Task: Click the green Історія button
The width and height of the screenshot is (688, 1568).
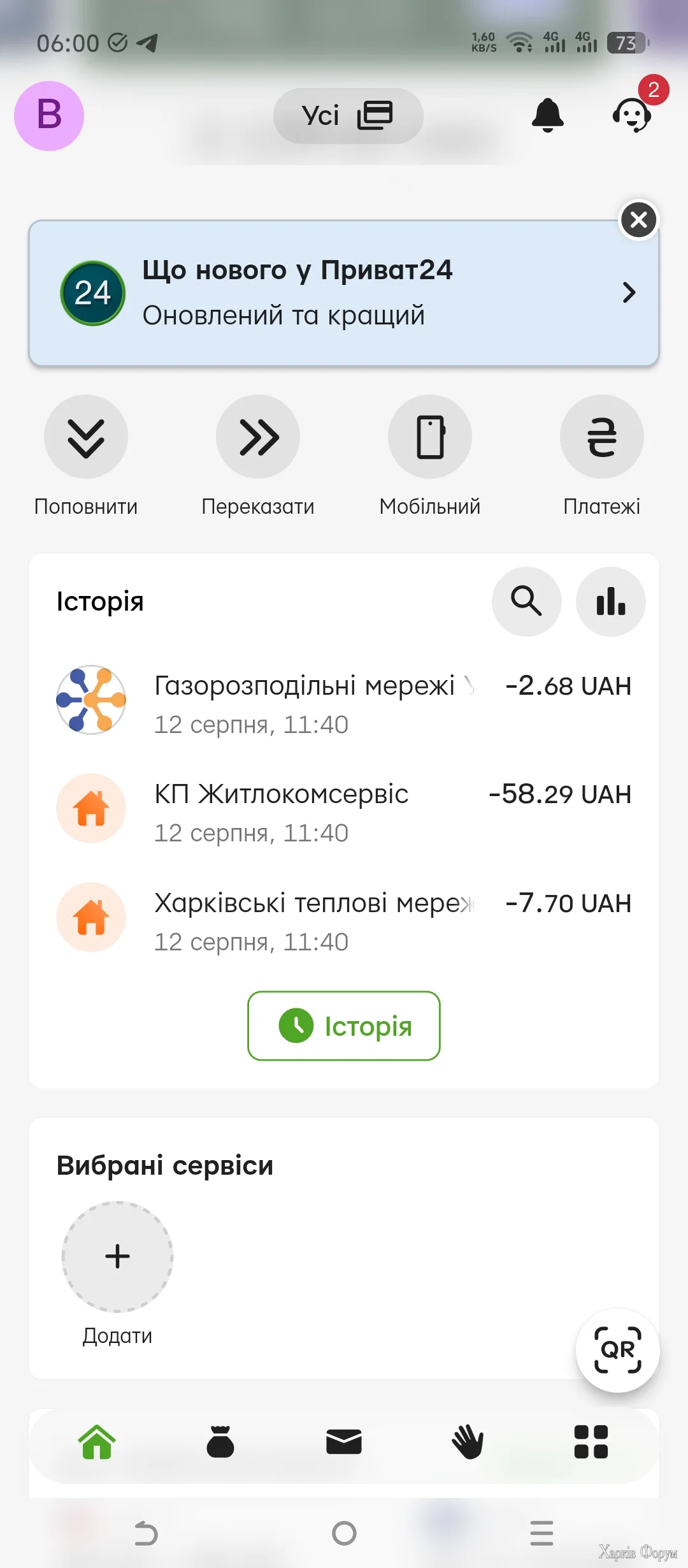Action: coord(344,1026)
